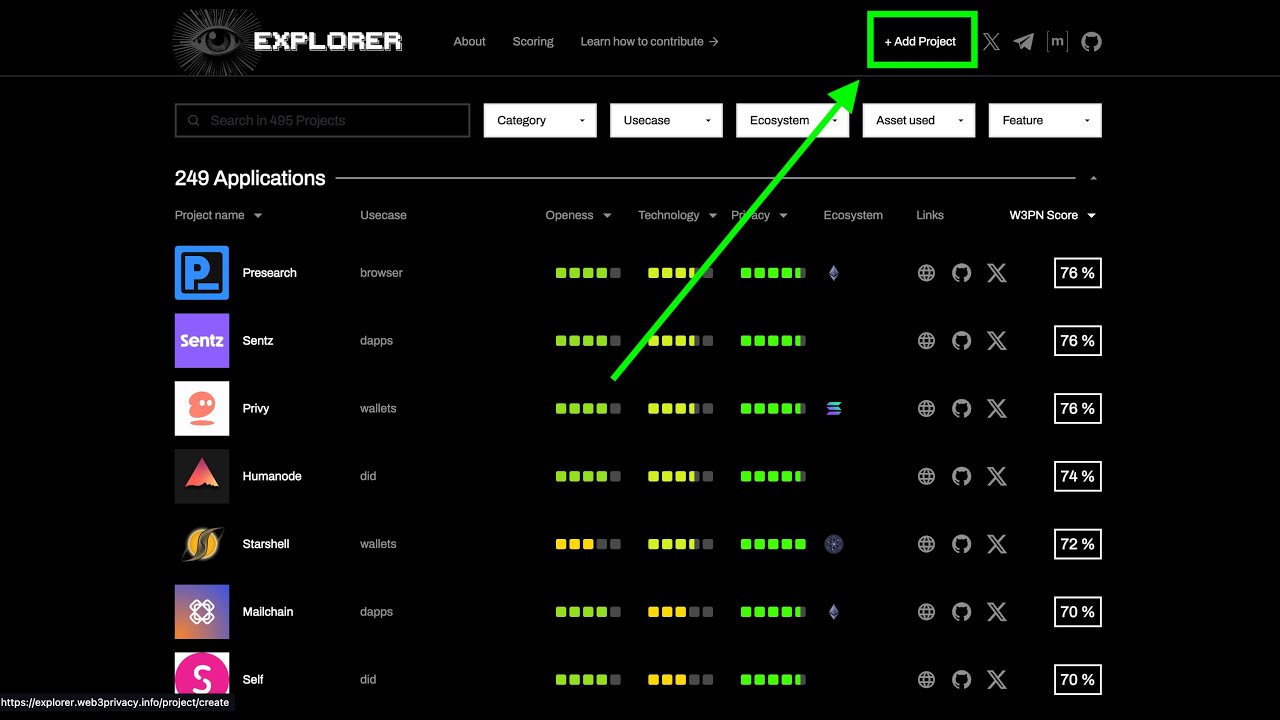Open Self GitHub icon
1280x720 pixels.
tap(962, 680)
